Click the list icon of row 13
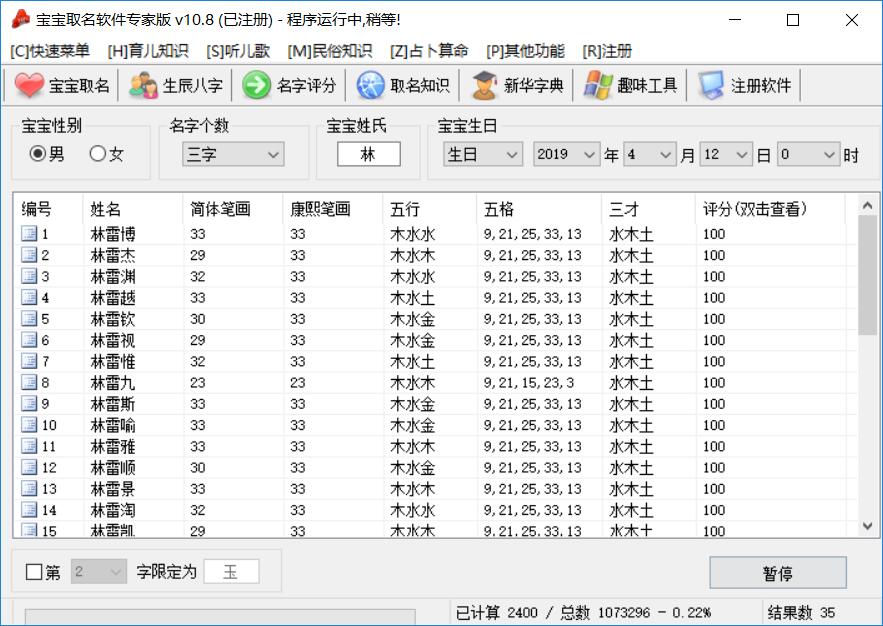This screenshot has height=626, width=883. click(29, 488)
